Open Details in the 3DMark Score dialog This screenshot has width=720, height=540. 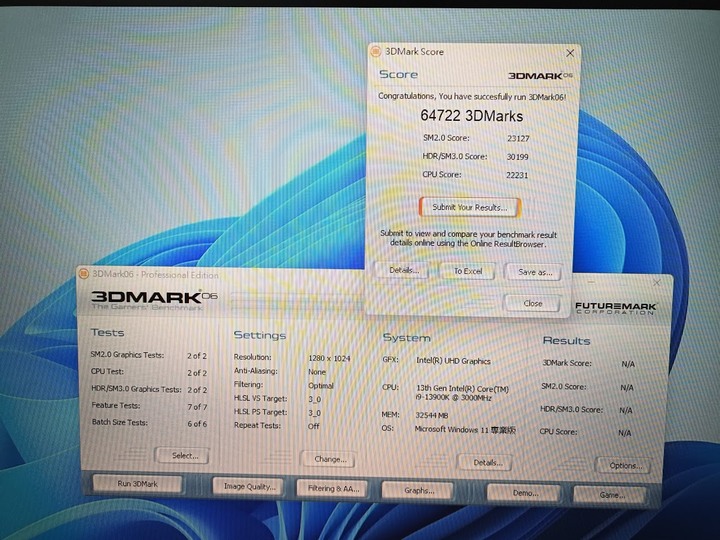(403, 270)
